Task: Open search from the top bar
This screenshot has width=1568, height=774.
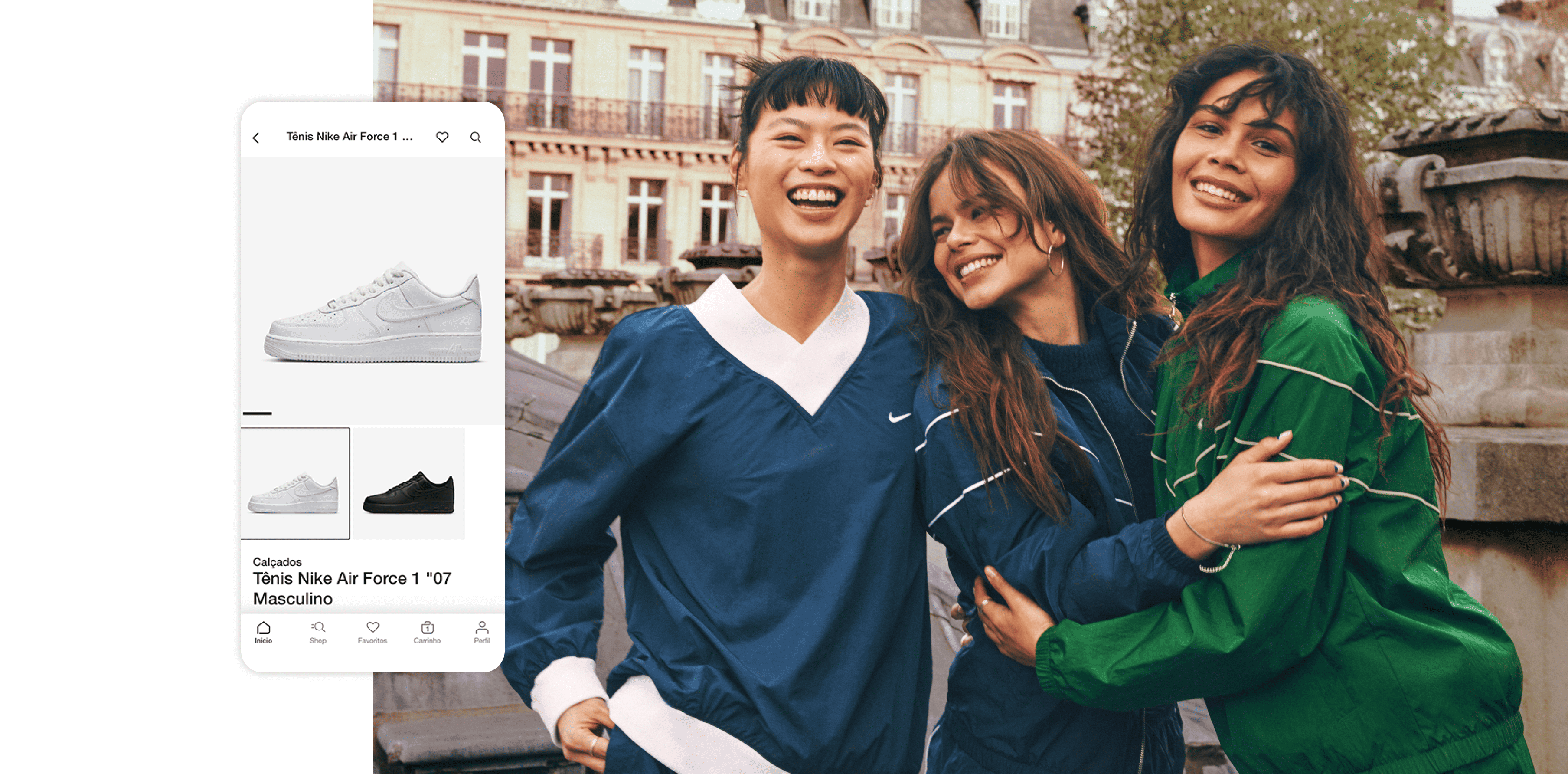Action: click(475, 137)
